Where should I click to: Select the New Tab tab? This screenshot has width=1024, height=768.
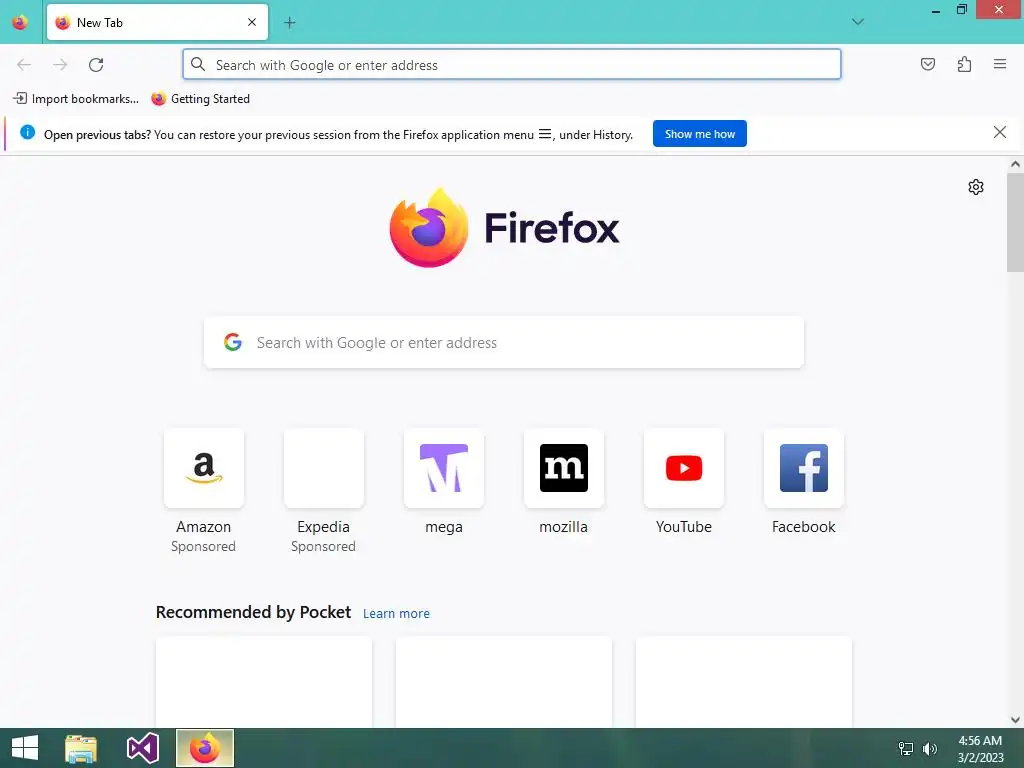(x=157, y=22)
